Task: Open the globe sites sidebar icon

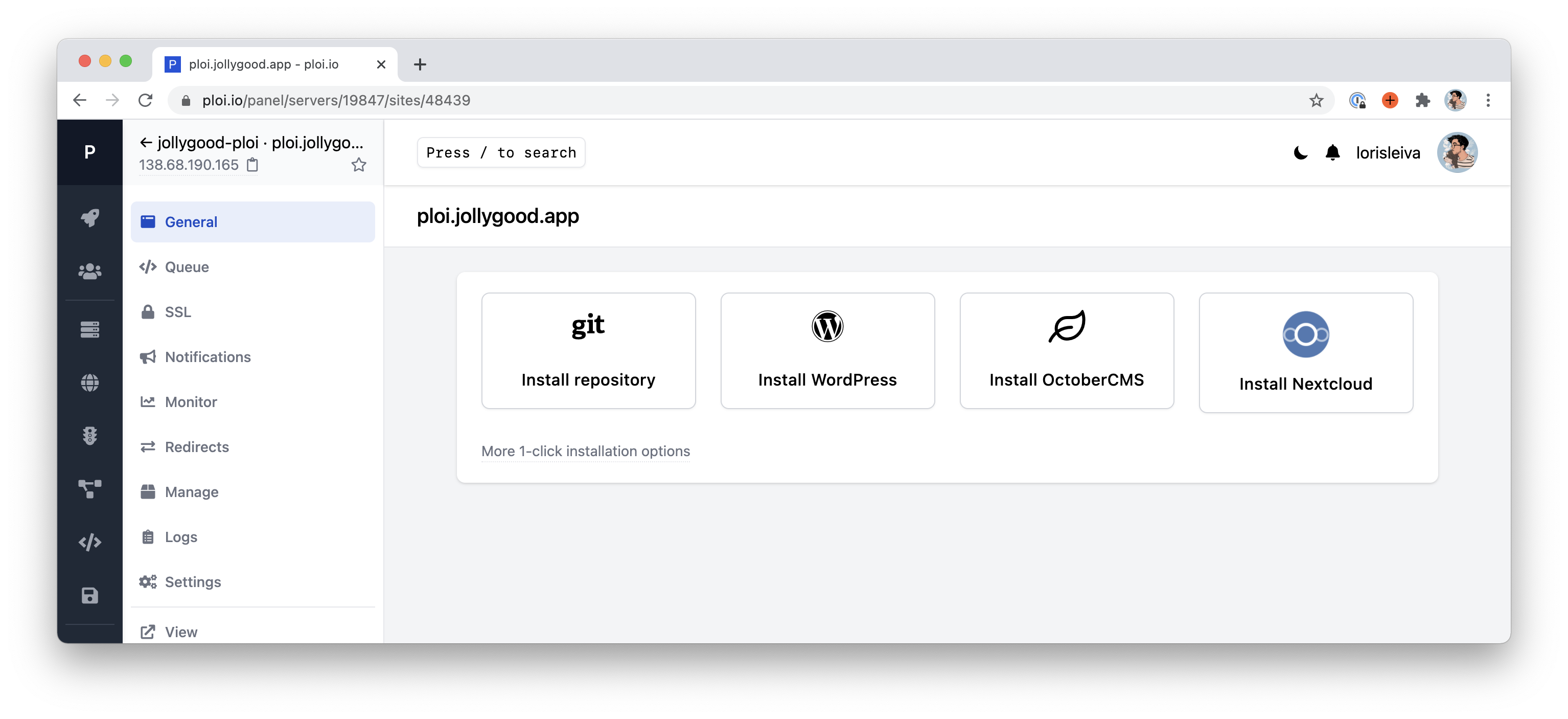Action: click(x=89, y=383)
